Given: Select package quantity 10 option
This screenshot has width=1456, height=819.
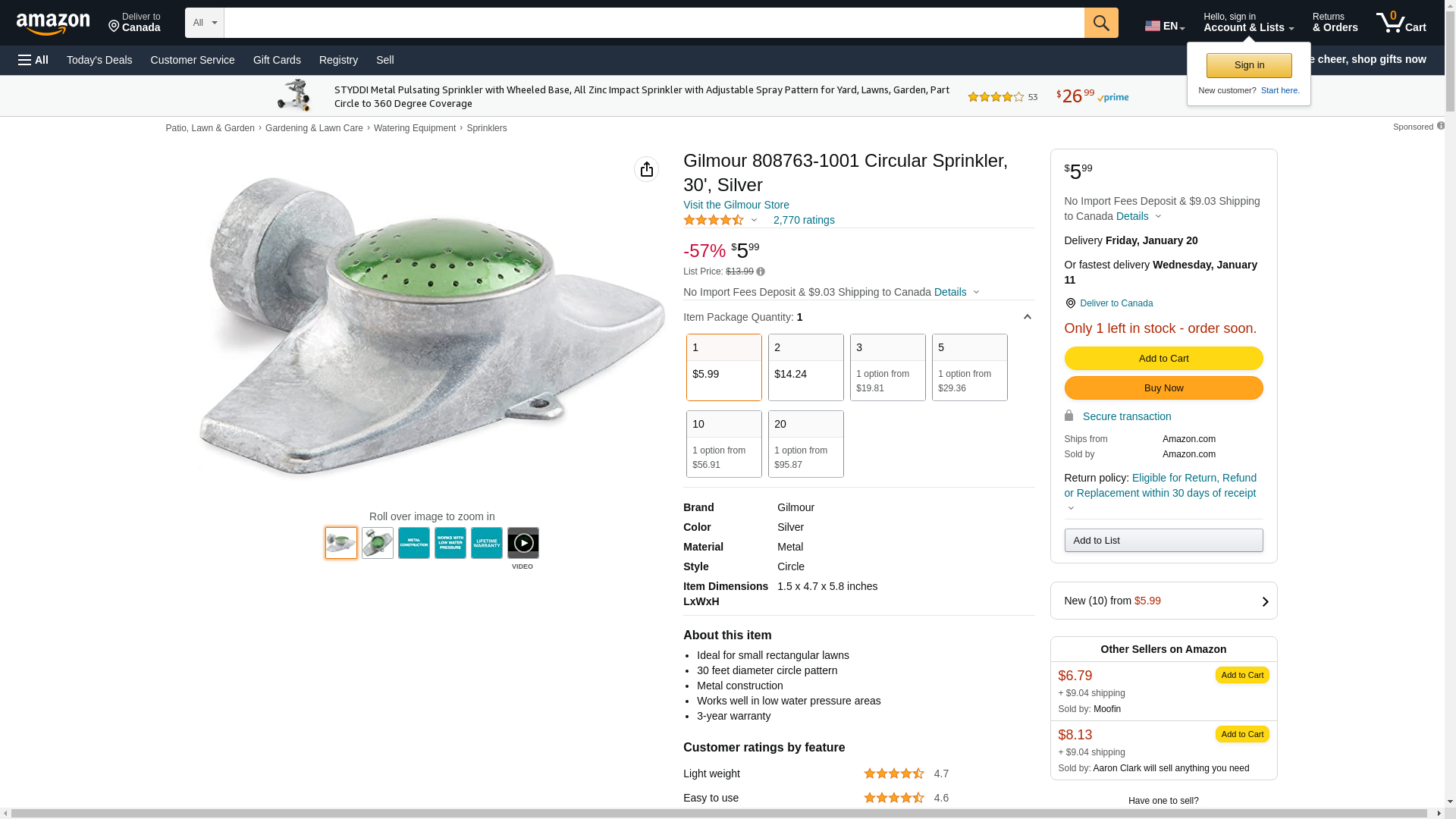Looking at the screenshot, I should click(x=723, y=444).
